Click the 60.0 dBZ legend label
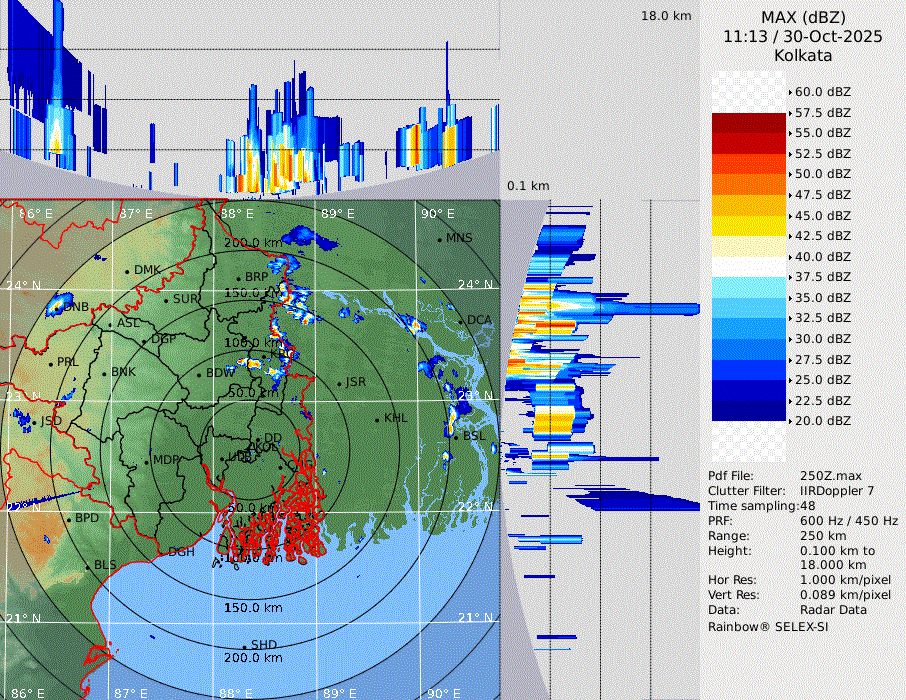This screenshot has width=906, height=700. coord(822,91)
